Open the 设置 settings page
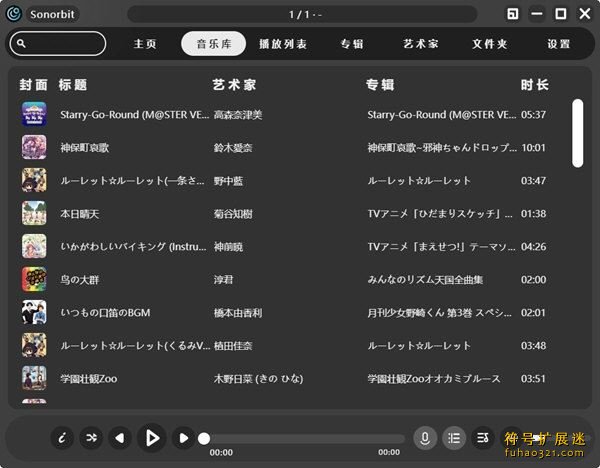 (558, 44)
